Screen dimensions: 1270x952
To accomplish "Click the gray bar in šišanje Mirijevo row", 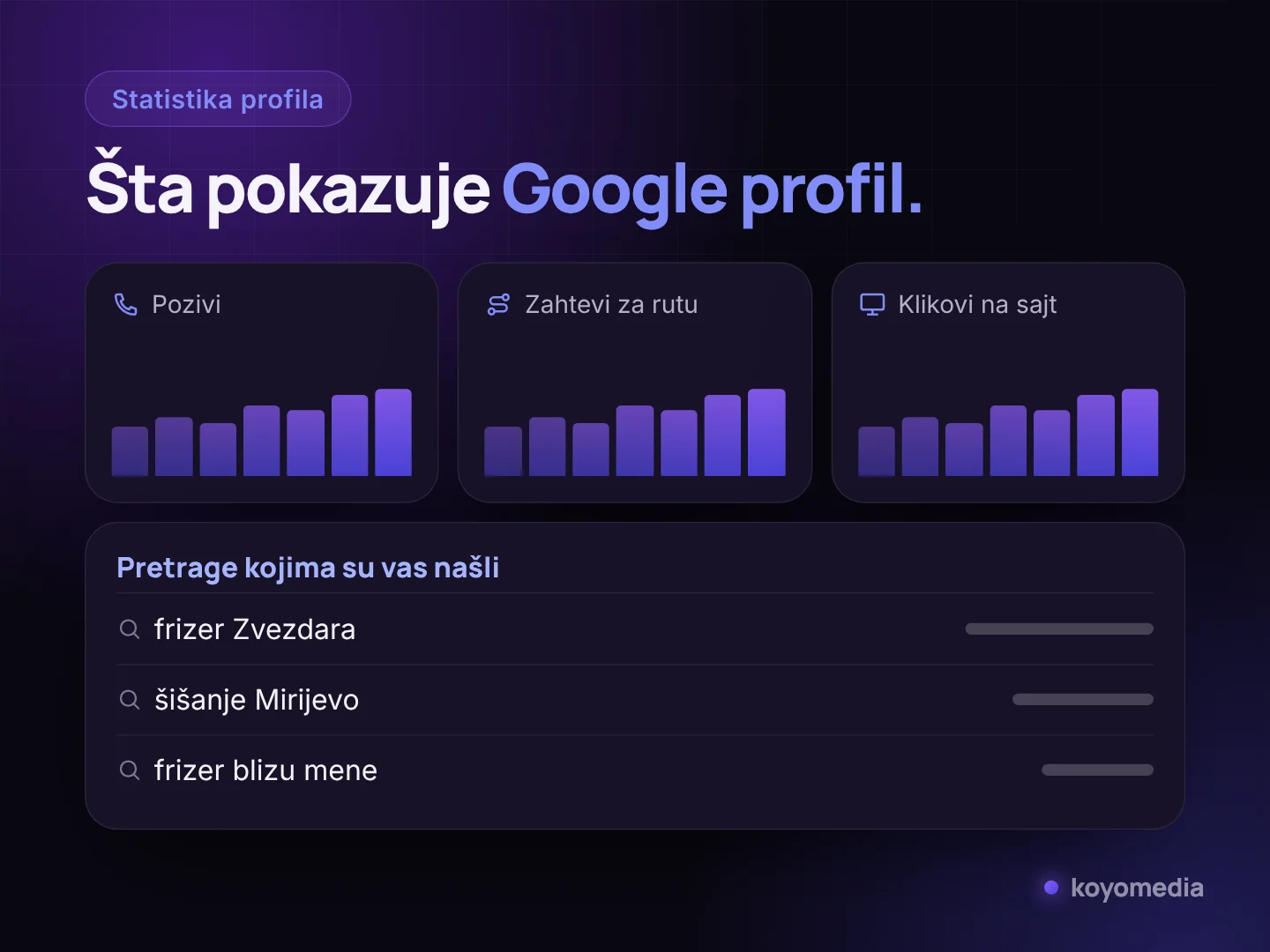I will pyautogui.click(x=1083, y=700).
